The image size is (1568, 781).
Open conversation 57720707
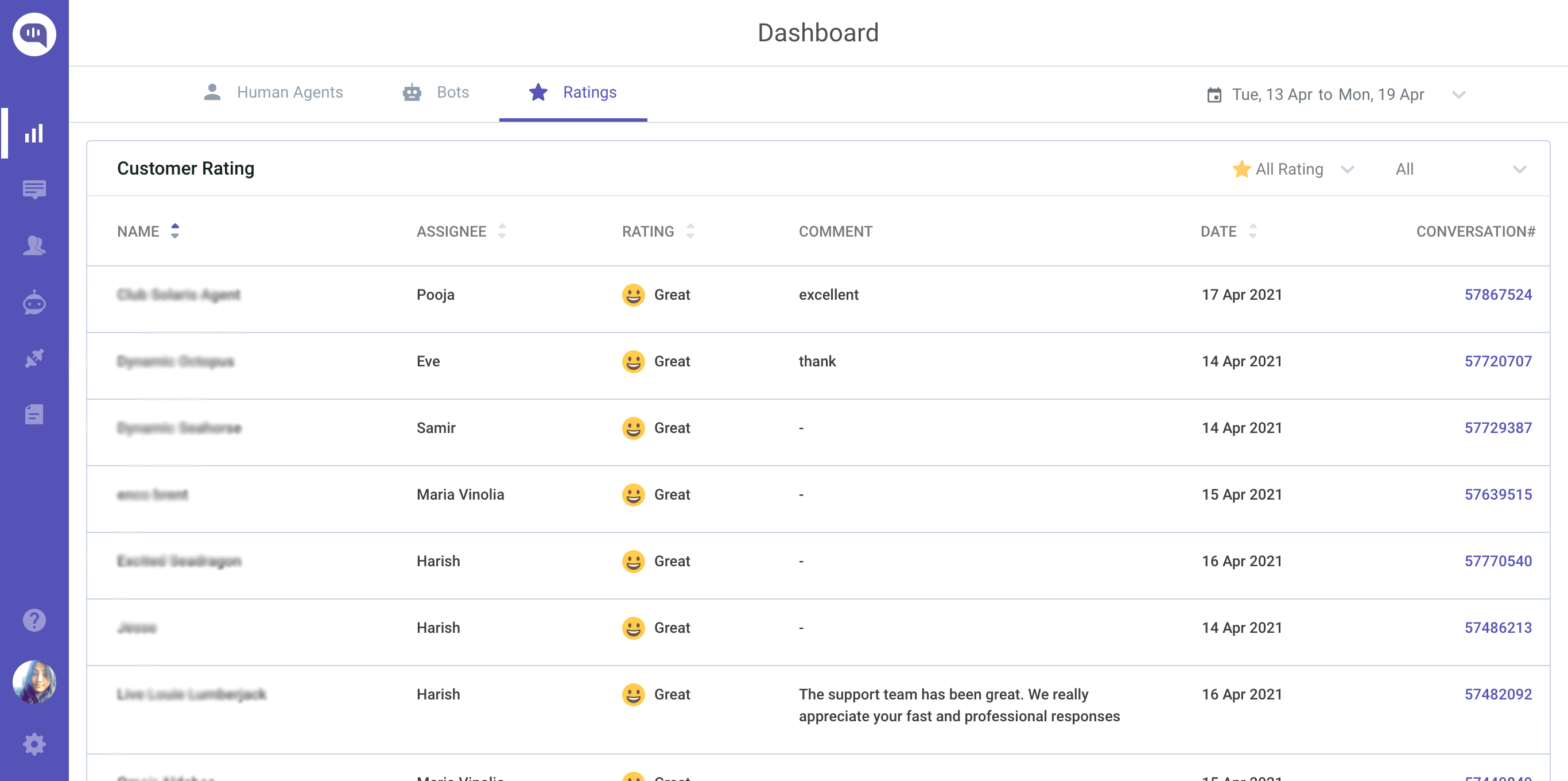(1498, 361)
